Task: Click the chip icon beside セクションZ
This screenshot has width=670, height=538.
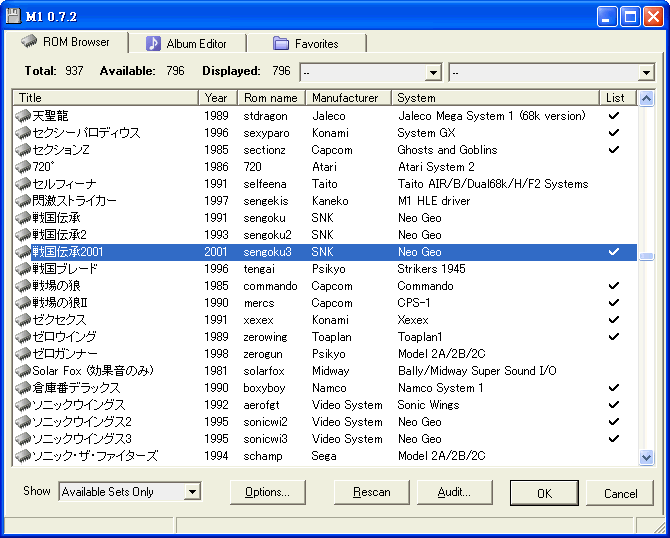Action: (x=23, y=150)
